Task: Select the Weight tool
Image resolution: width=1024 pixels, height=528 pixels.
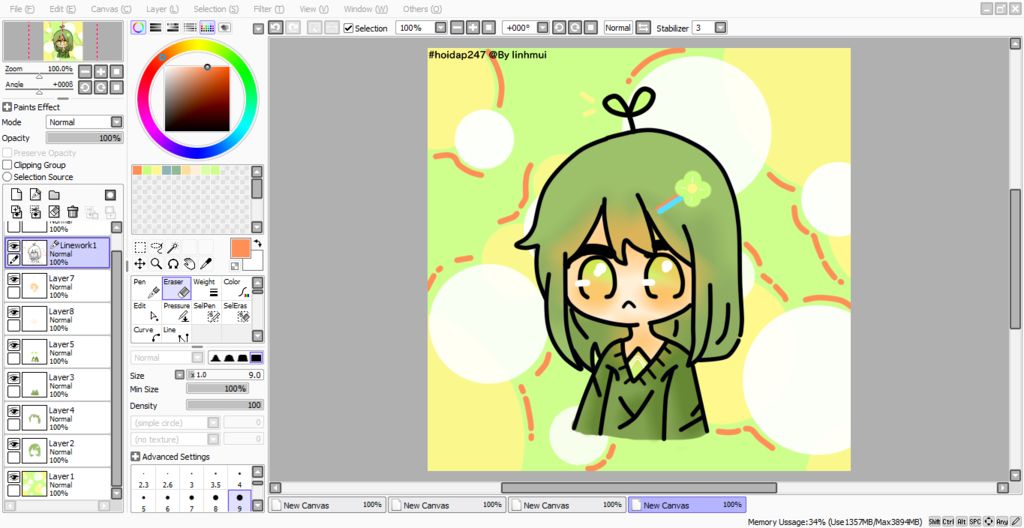Action: 206,288
